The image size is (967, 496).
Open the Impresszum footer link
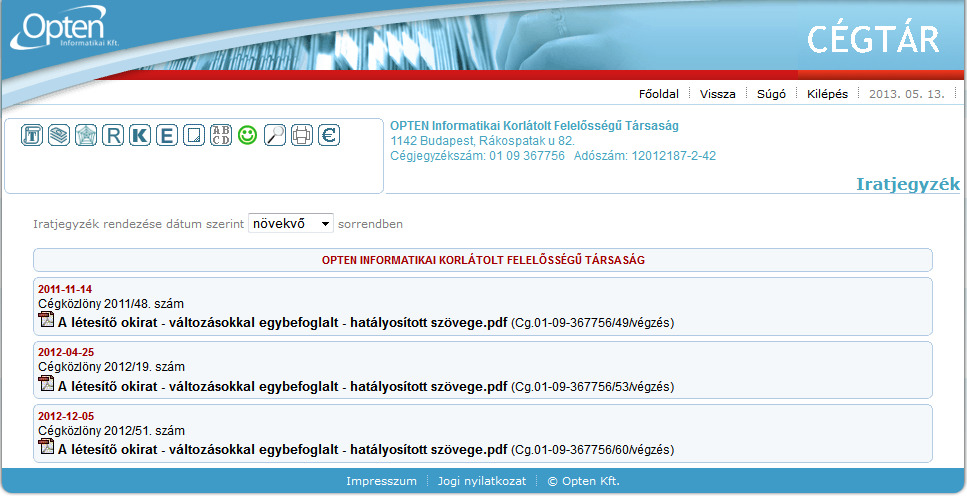[x=381, y=481]
